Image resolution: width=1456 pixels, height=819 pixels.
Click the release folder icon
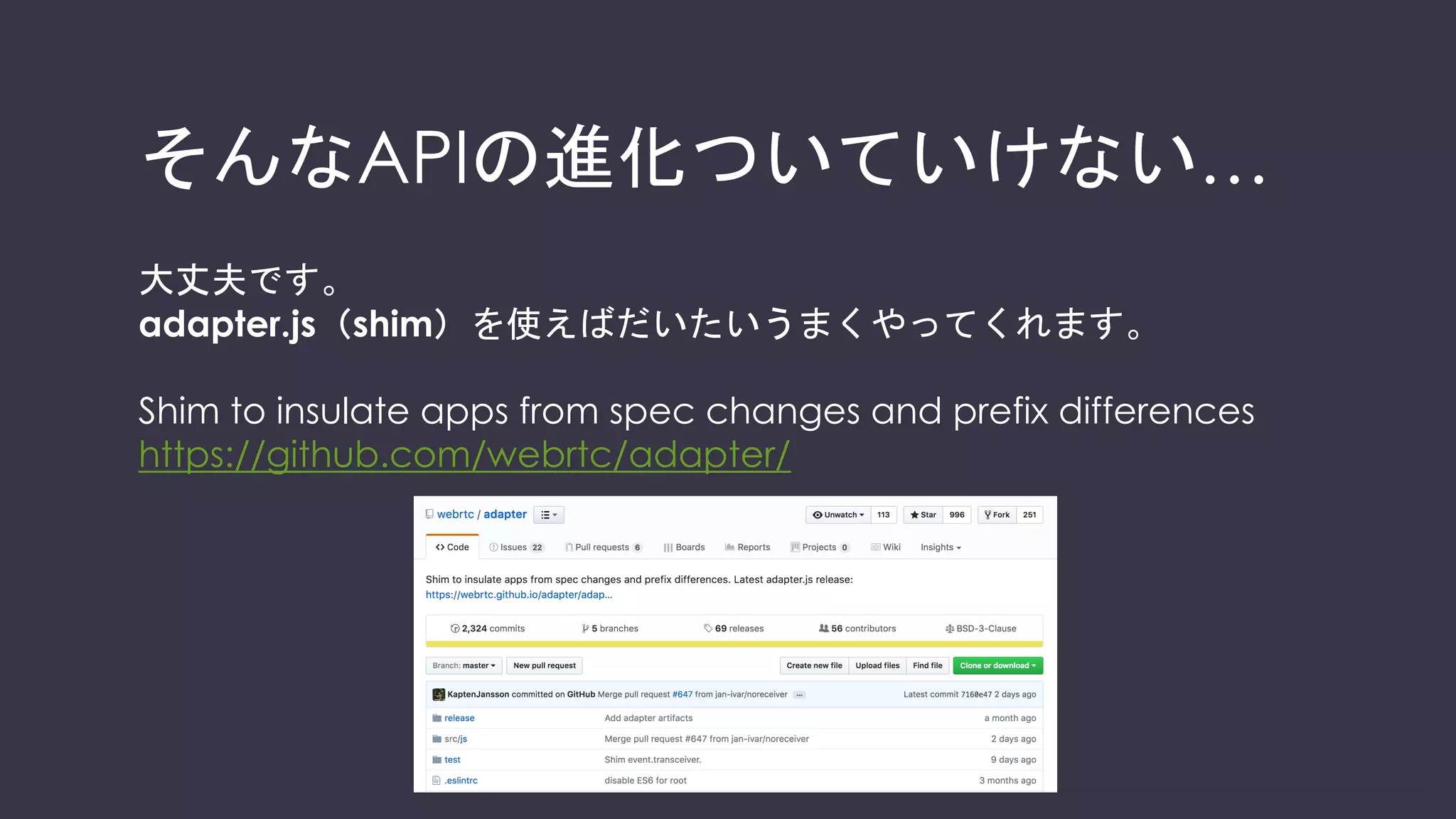[437, 718]
